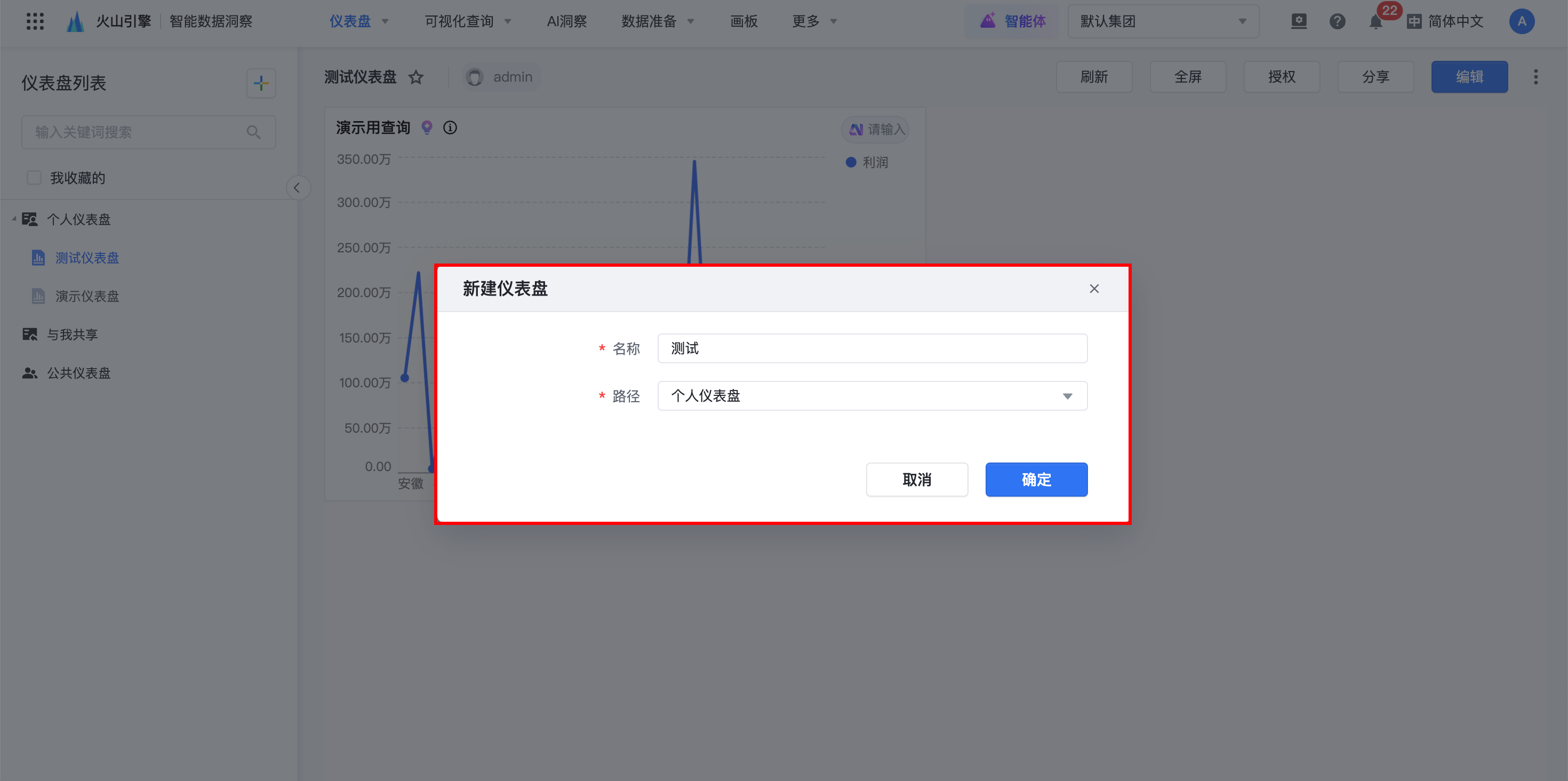Viewport: 1568px width, 781px height.
Task: Open the vertical three-dot more menu
Action: pos(1535,77)
